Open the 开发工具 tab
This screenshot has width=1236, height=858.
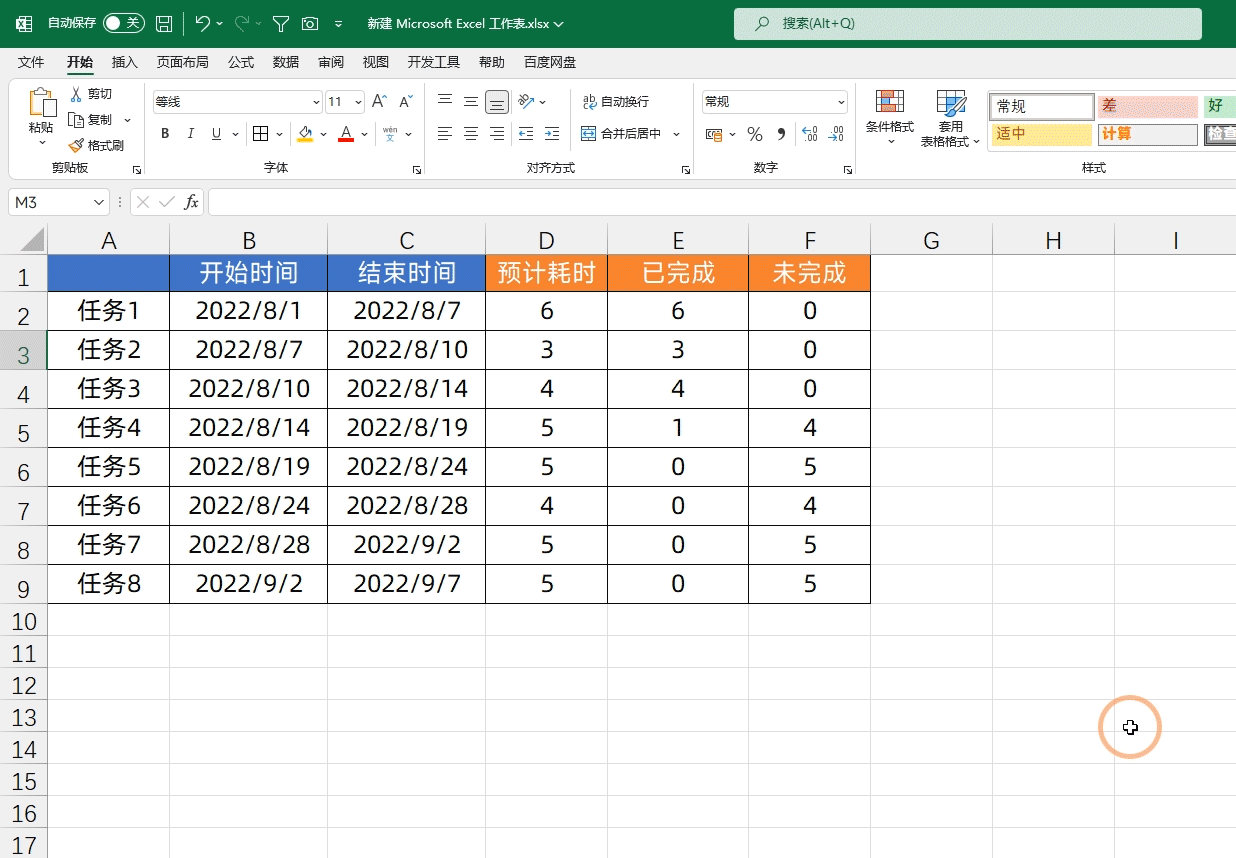(x=434, y=62)
